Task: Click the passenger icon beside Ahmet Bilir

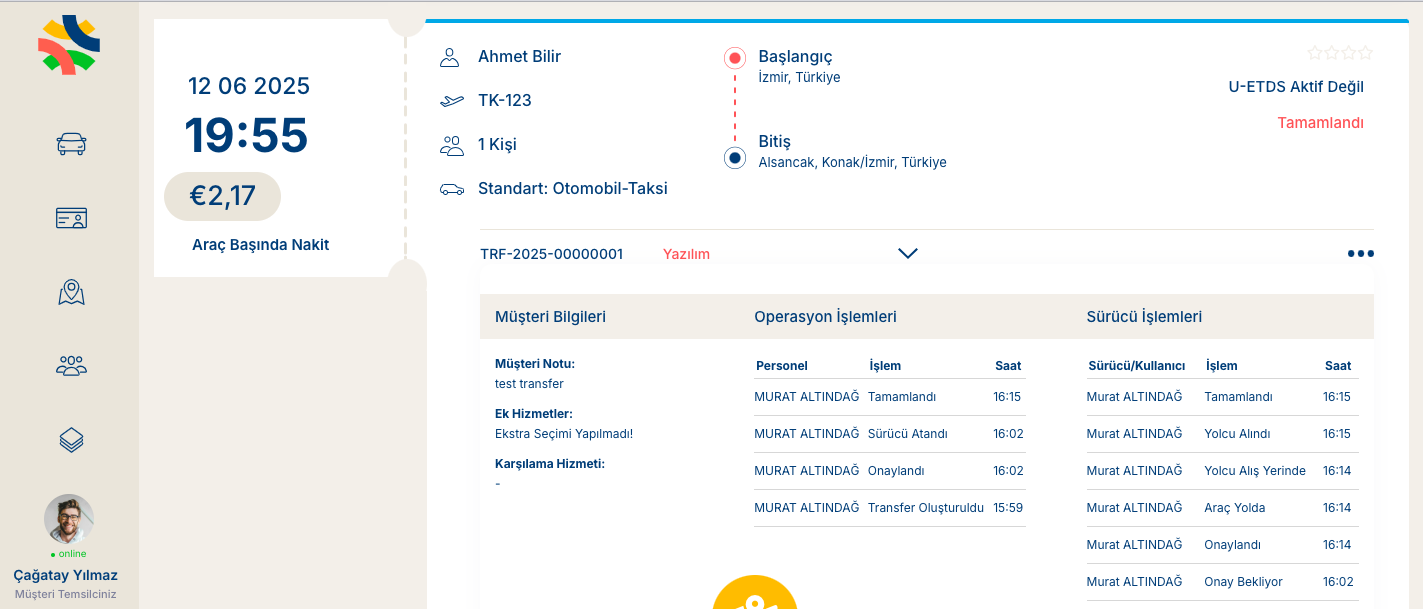Action: [450, 57]
